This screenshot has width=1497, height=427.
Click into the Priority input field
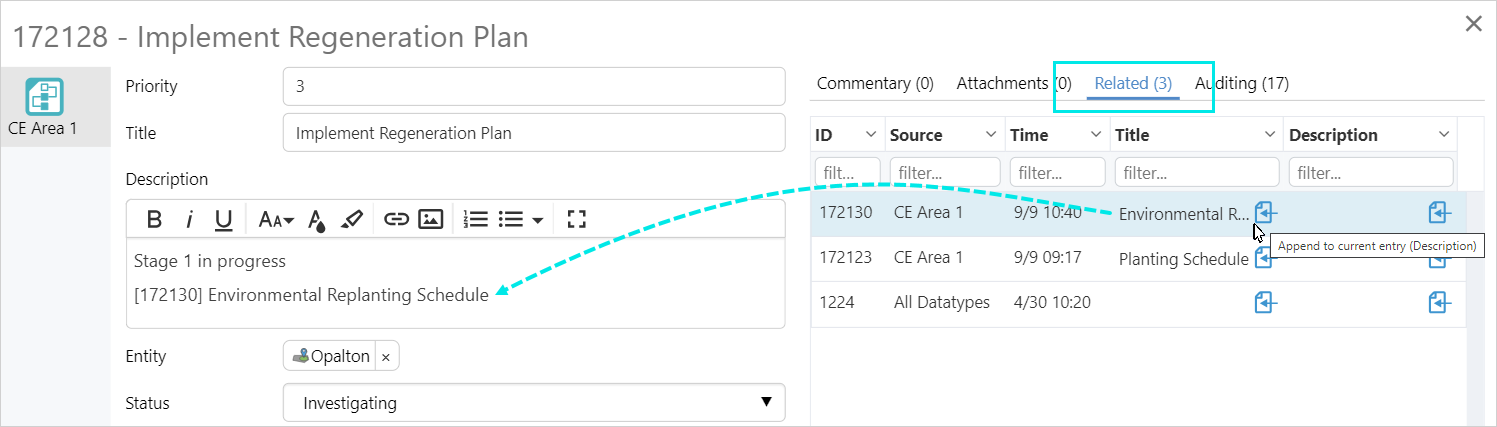[x=534, y=86]
